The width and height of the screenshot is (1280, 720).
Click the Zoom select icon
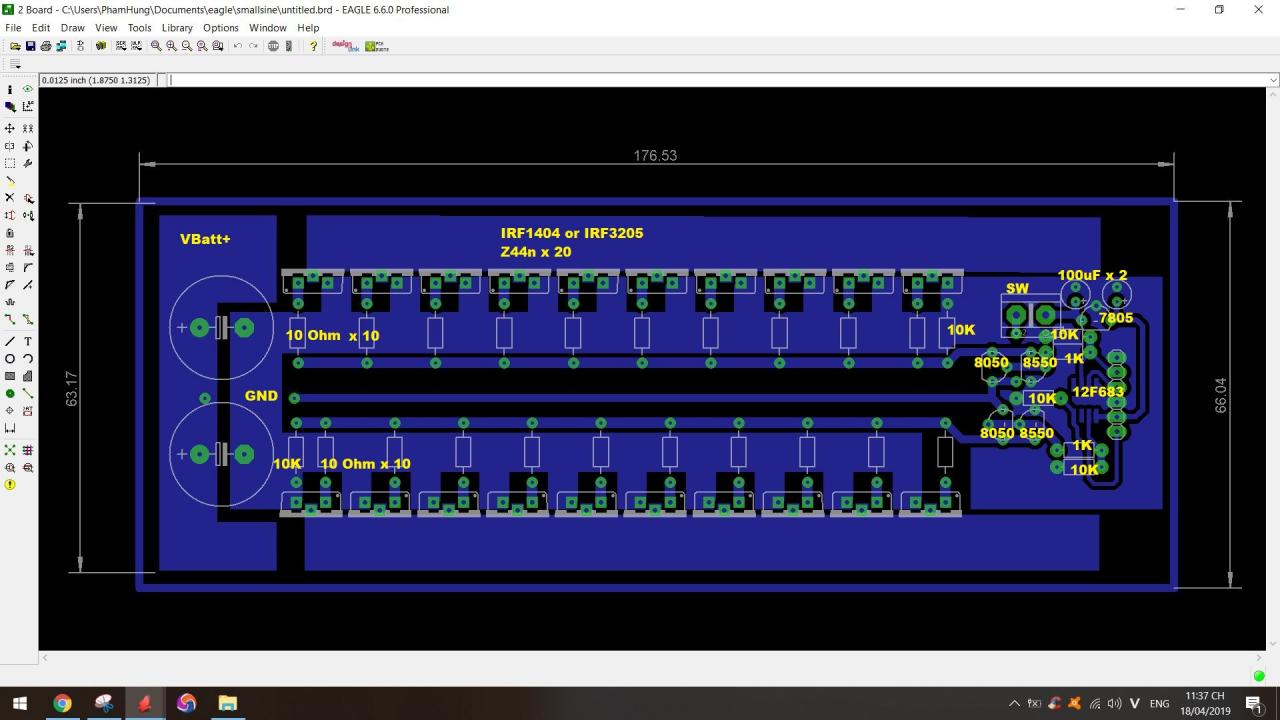217,46
